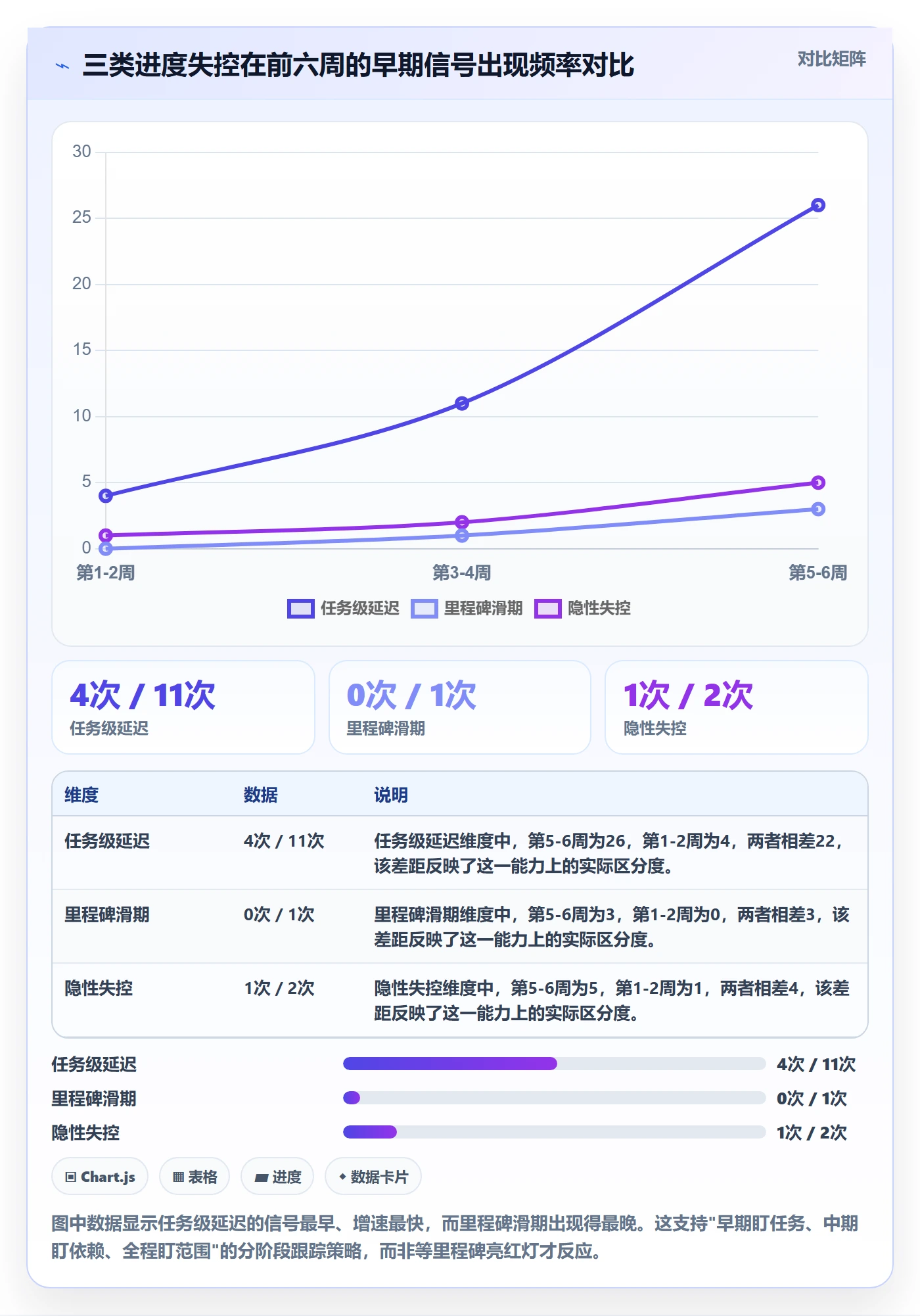Click the description text for 隐性失控 row

click(612, 1000)
